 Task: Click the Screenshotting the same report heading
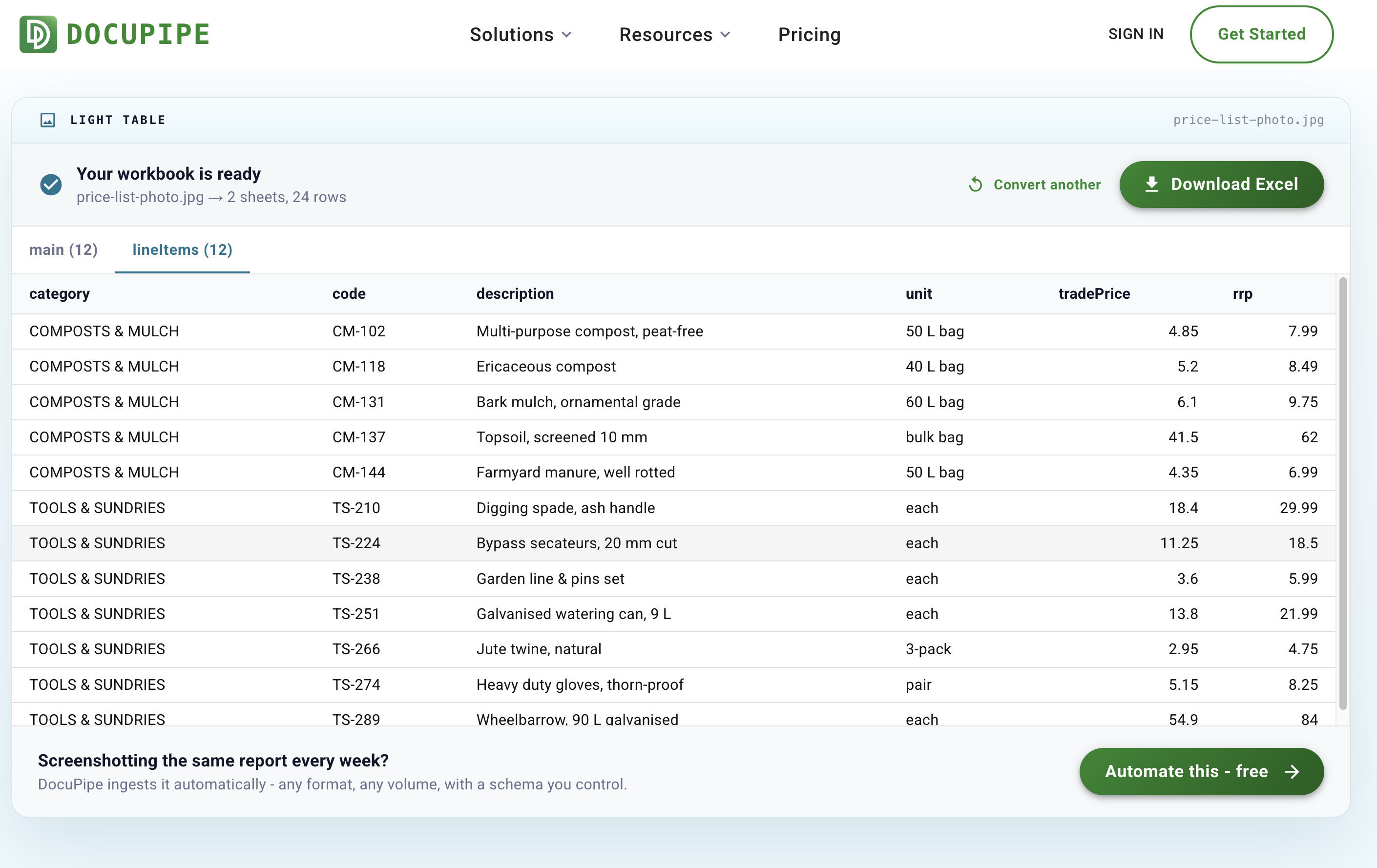coord(213,761)
